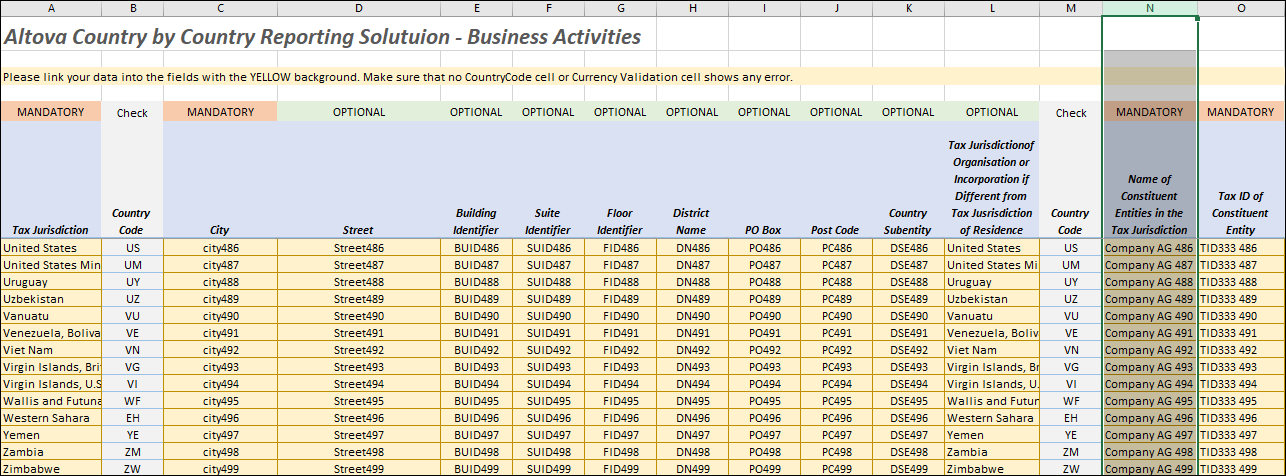Select the 'Yemen' cell in column A
The height and width of the screenshot is (476, 1286).
point(50,435)
